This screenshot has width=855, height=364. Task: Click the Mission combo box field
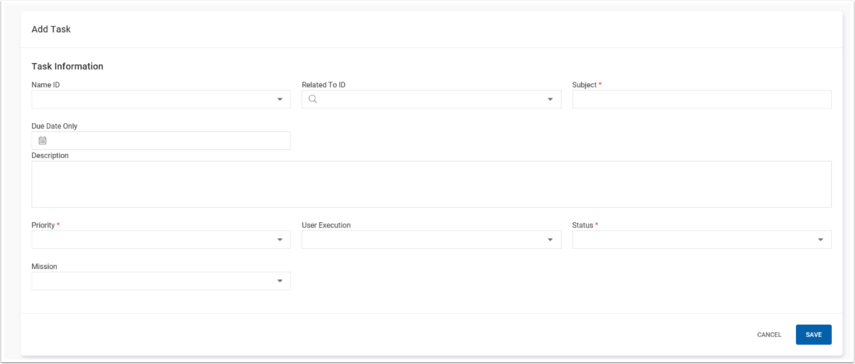[161, 281]
